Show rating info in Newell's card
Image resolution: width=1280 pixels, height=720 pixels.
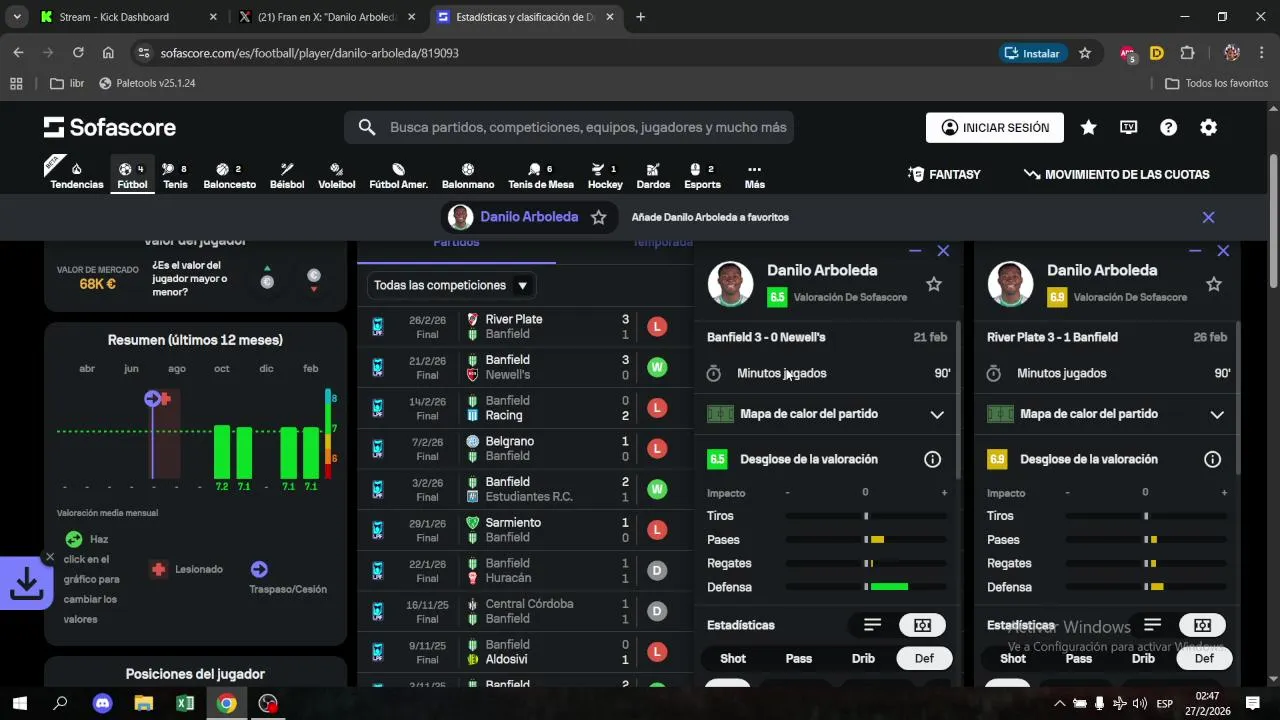pos(933,459)
